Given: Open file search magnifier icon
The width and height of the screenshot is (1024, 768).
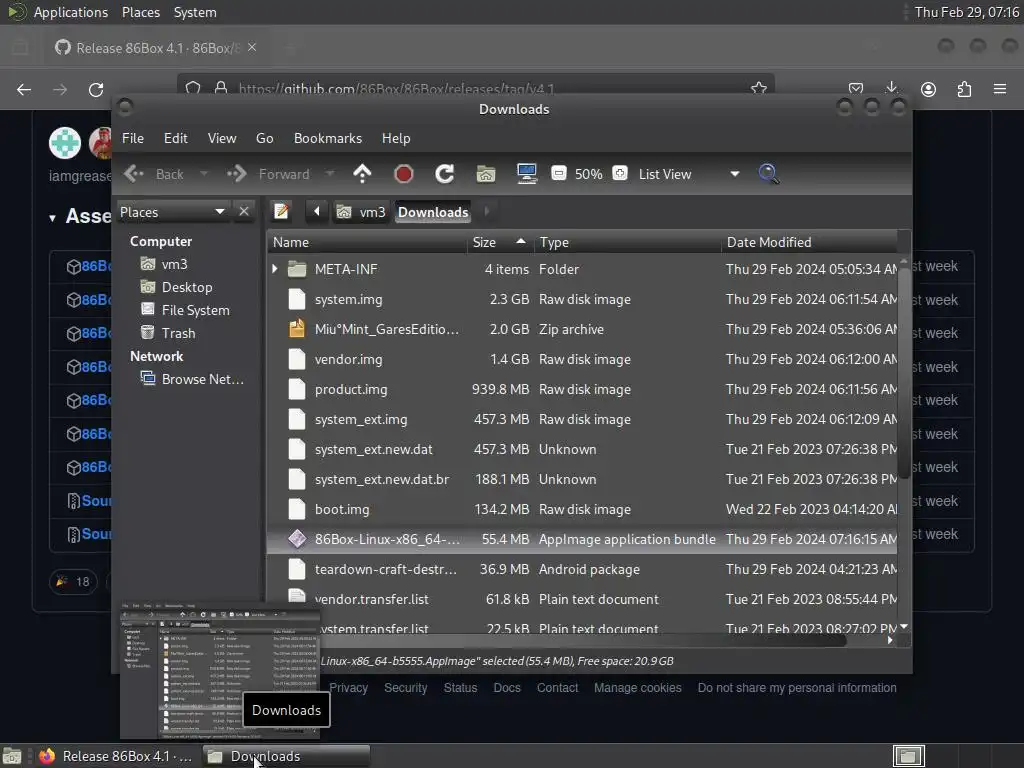Looking at the screenshot, I should point(769,174).
